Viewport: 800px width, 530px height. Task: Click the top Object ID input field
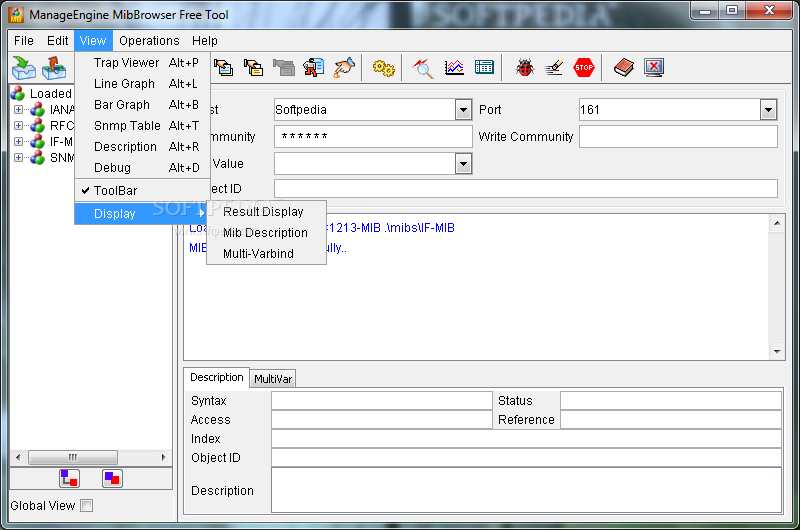pos(526,189)
